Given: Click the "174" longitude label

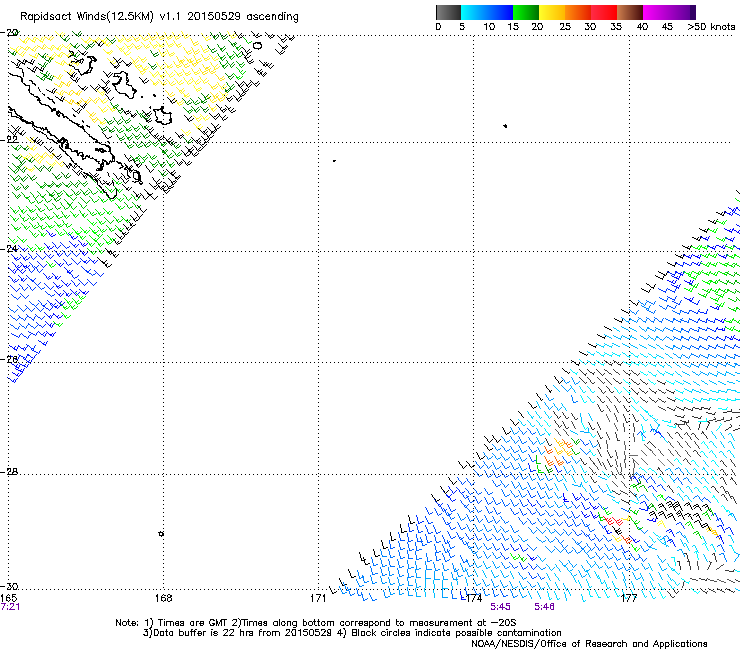Looking at the screenshot, I should tap(473, 598).
